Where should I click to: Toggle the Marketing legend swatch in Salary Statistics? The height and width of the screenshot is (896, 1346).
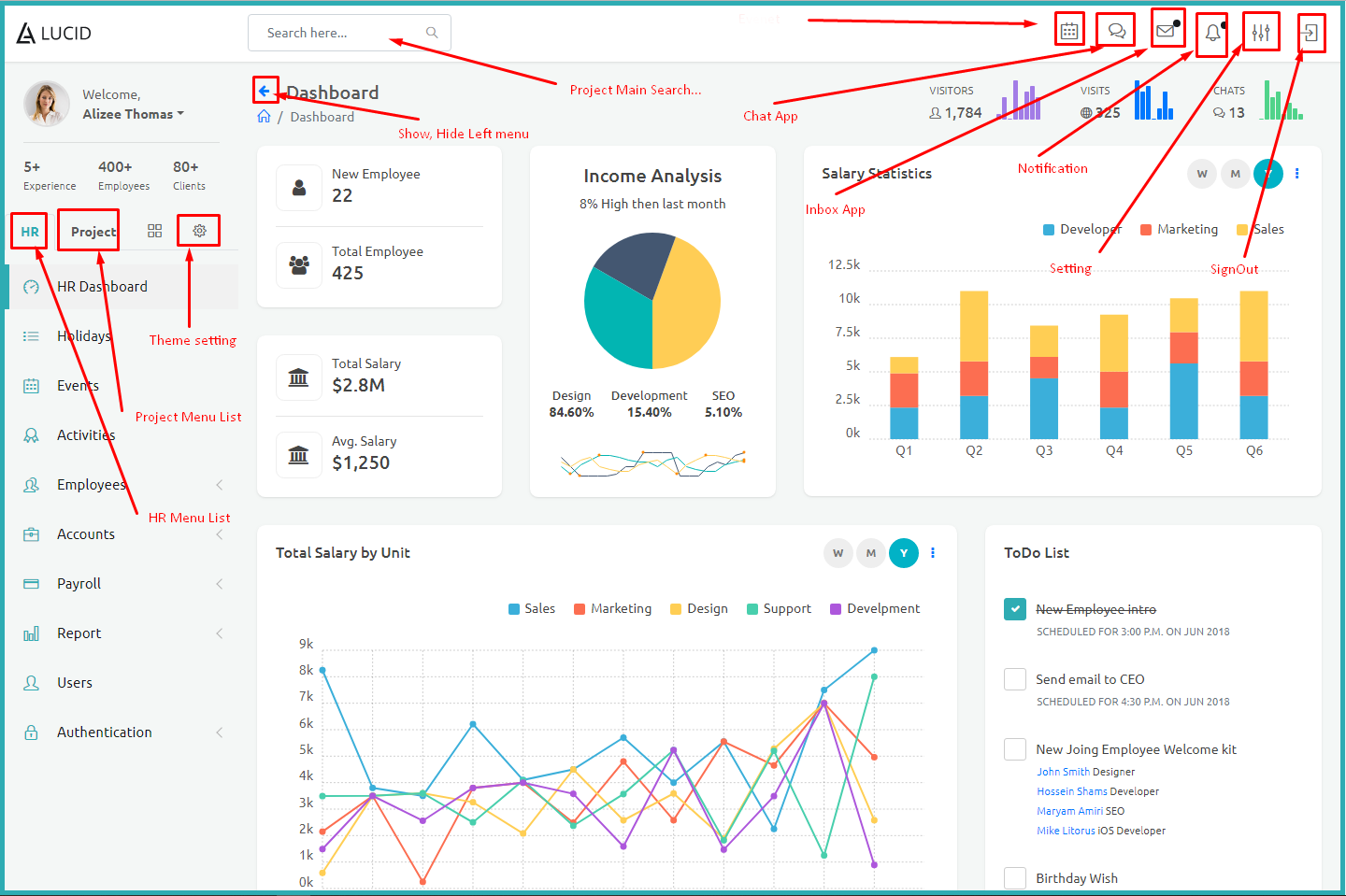(1146, 230)
